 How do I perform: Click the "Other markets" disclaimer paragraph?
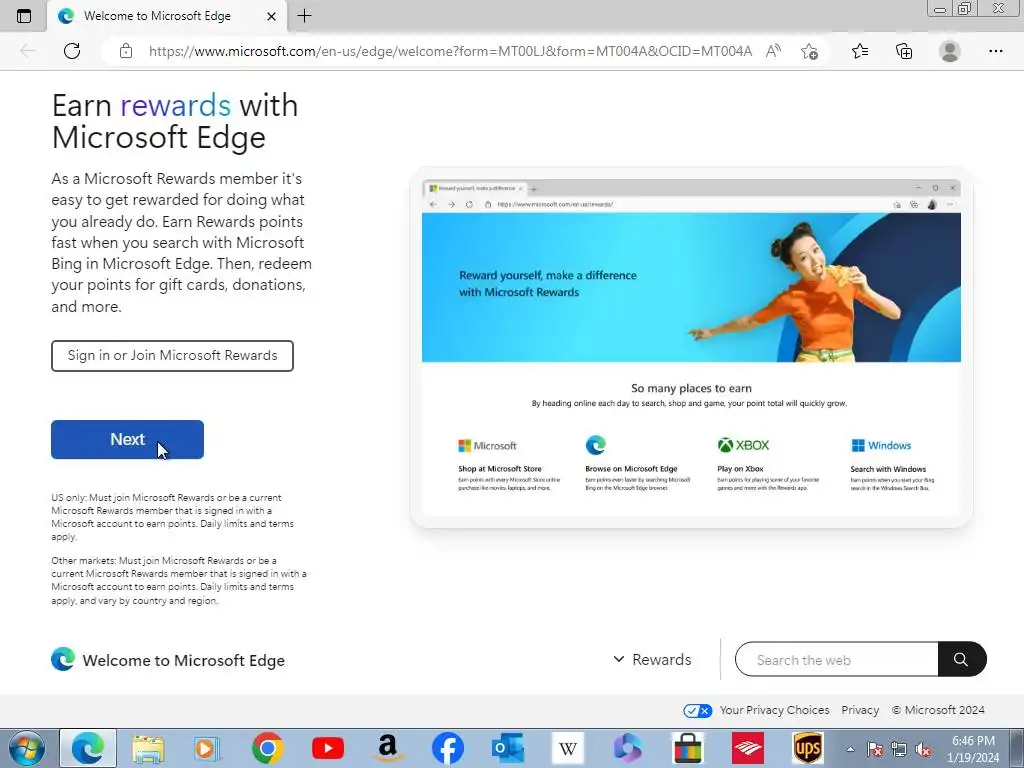(x=179, y=581)
